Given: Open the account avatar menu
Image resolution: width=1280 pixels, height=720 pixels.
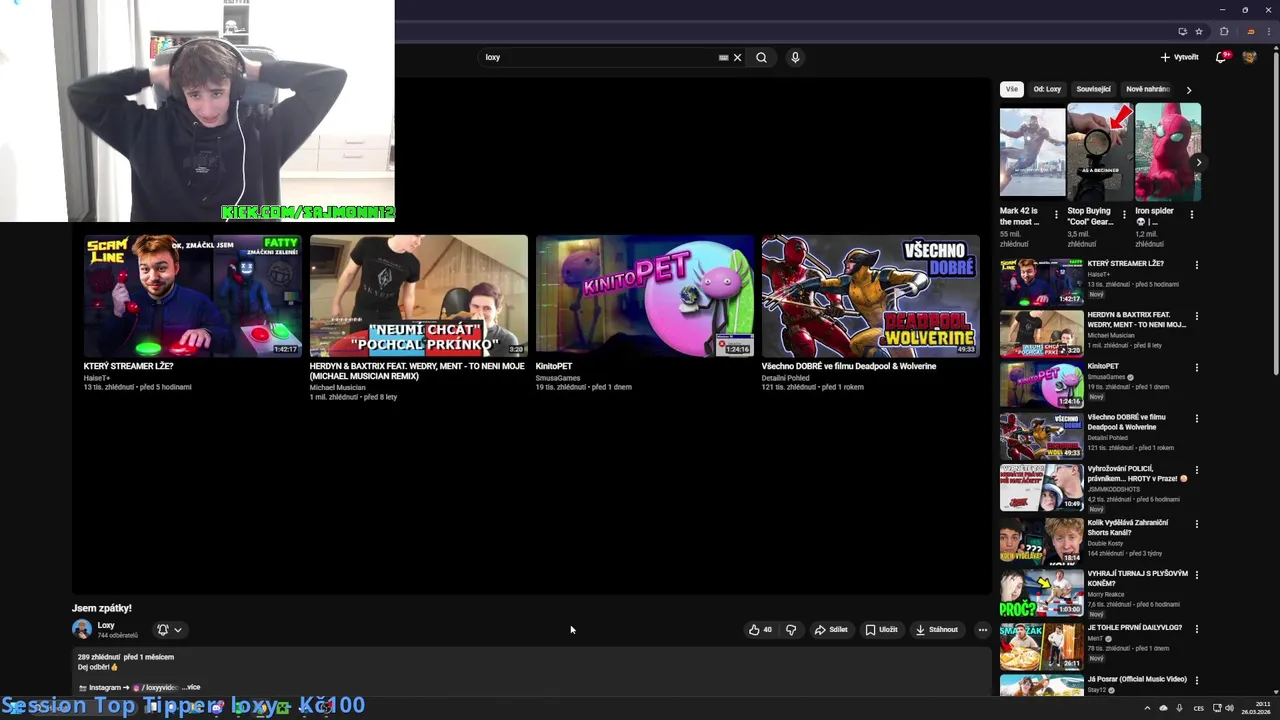Looking at the screenshot, I should (x=1249, y=57).
